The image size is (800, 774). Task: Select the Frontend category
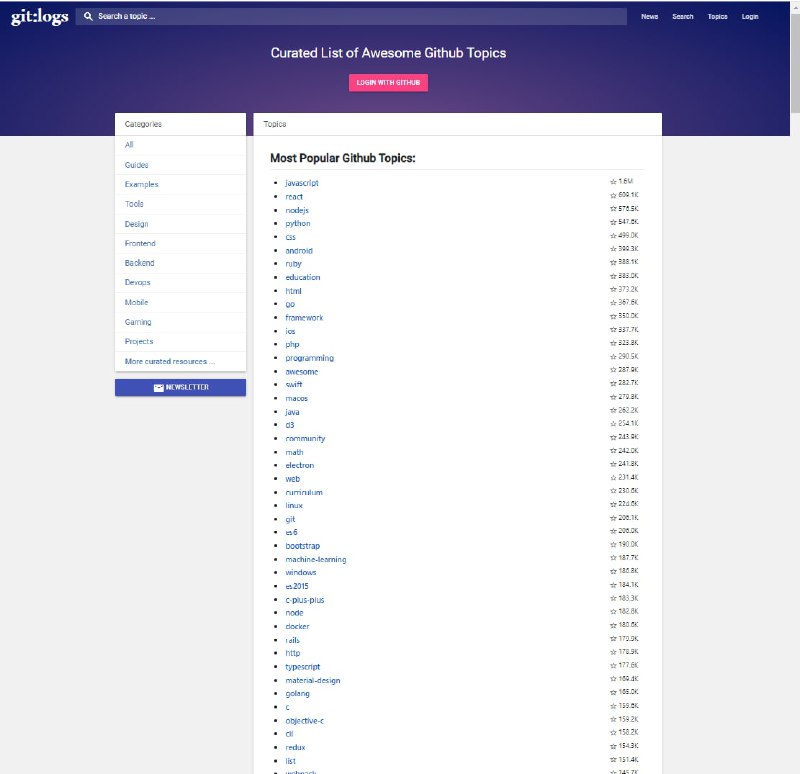[180, 243]
